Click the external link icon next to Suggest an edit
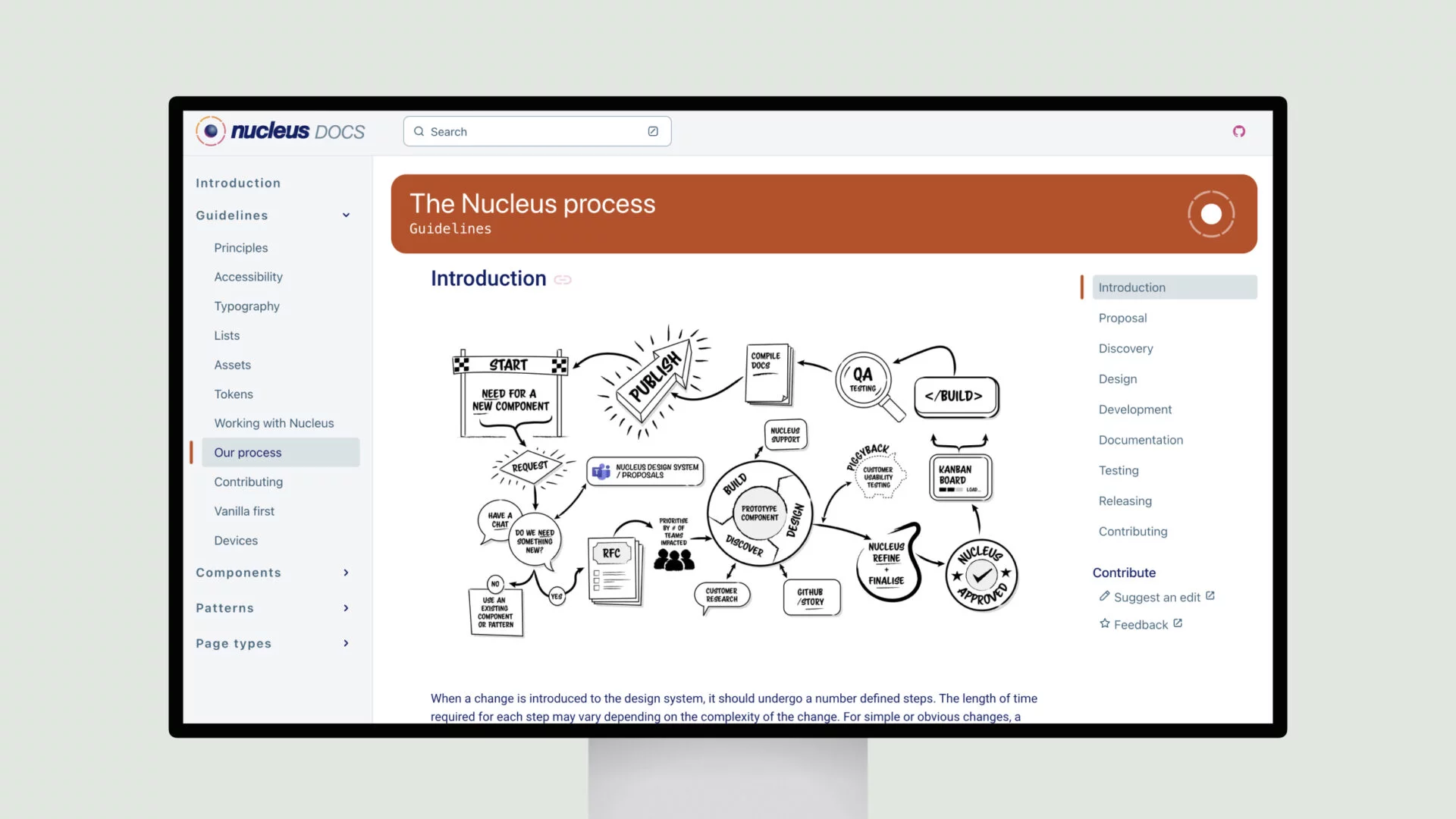The image size is (1456, 819). 1210,596
